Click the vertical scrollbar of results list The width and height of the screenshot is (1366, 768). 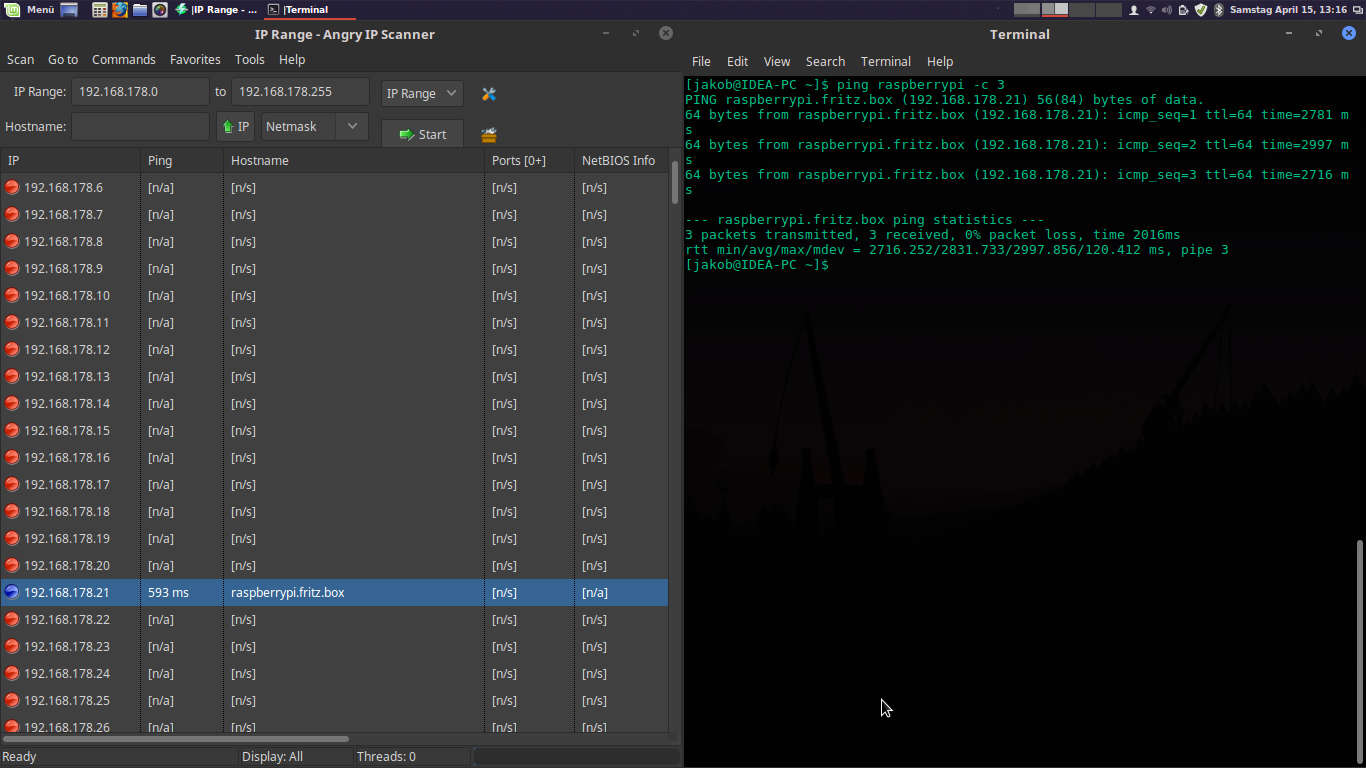(675, 180)
